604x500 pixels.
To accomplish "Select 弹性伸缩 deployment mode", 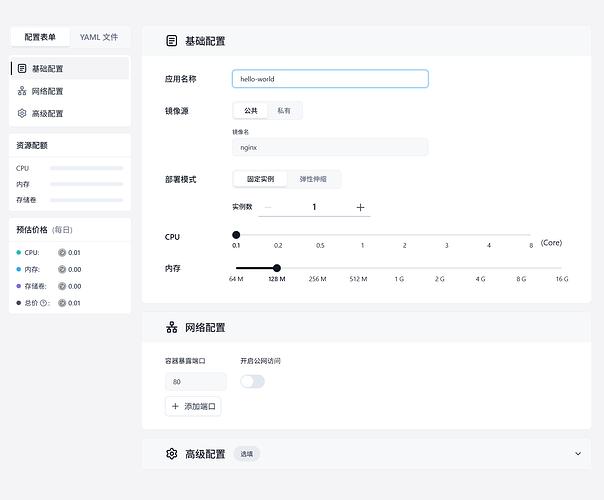I will (x=315, y=179).
